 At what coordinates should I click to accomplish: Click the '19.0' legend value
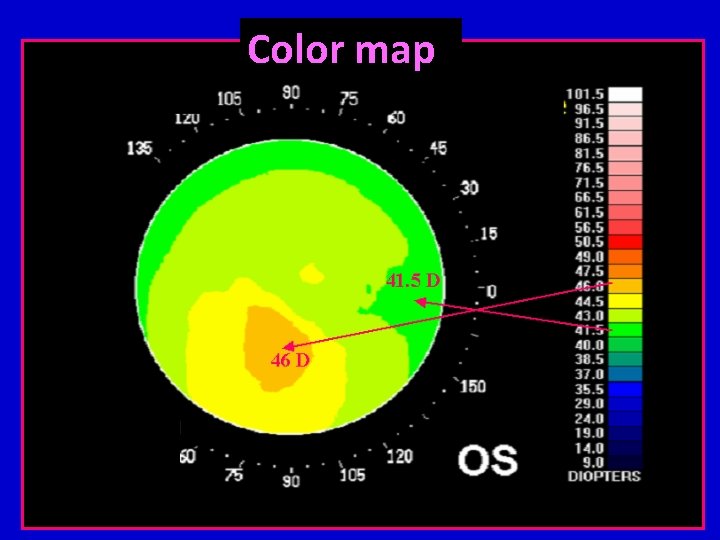[589, 433]
